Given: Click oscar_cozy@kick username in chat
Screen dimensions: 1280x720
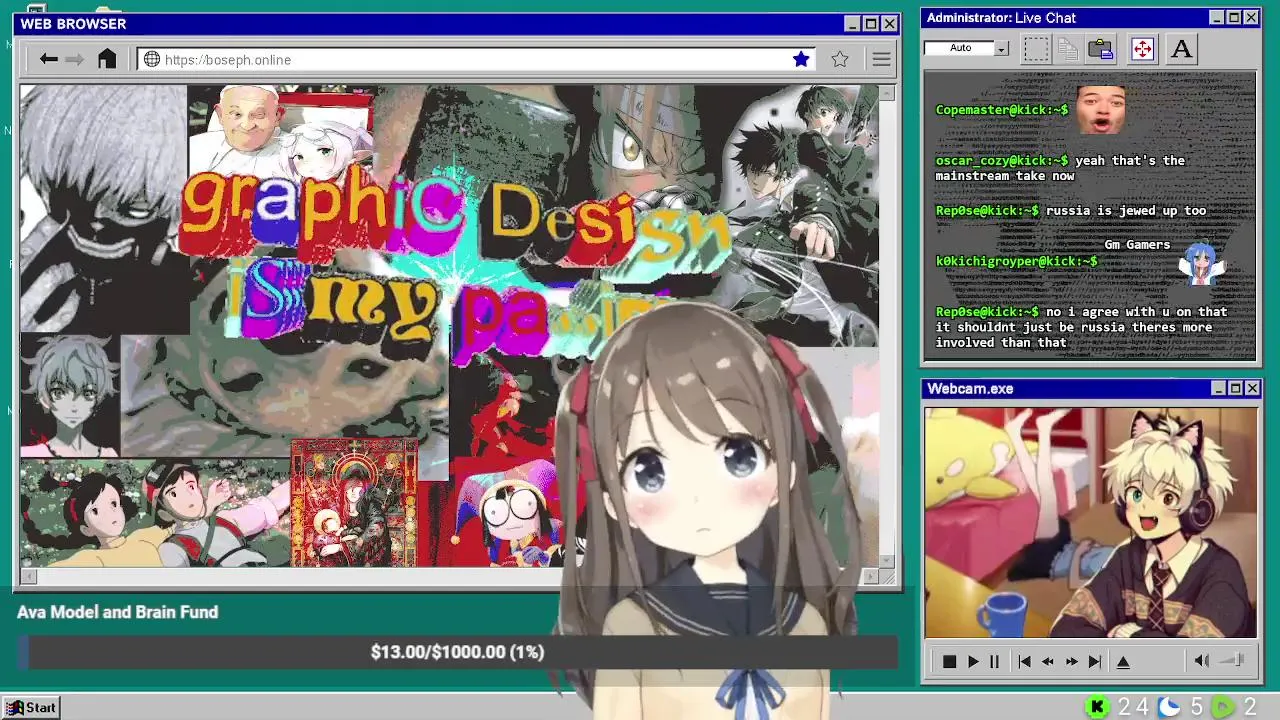Looking at the screenshot, I should click(x=1002, y=160).
